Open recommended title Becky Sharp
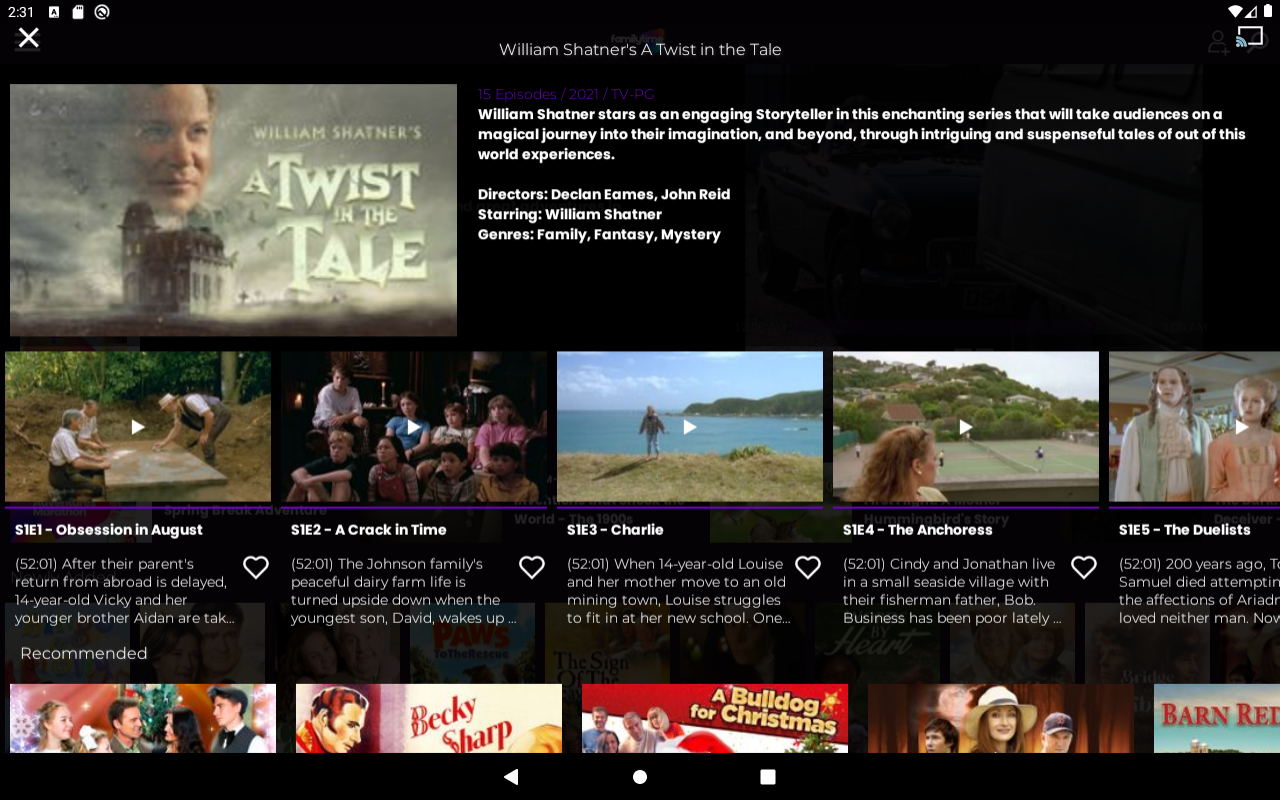 click(x=429, y=718)
